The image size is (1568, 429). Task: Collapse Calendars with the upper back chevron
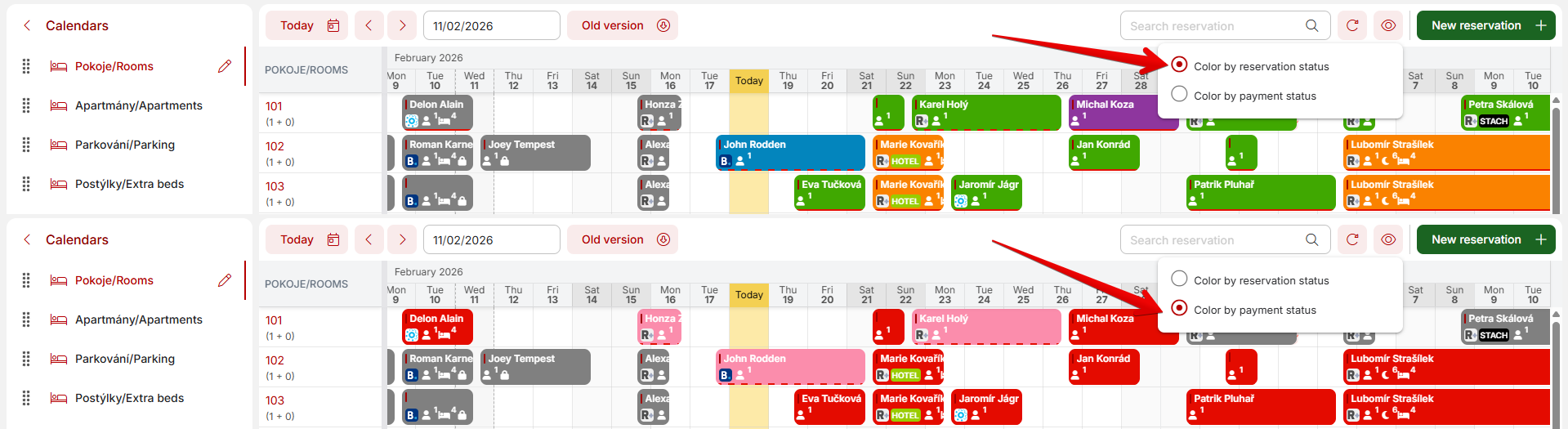[28, 25]
